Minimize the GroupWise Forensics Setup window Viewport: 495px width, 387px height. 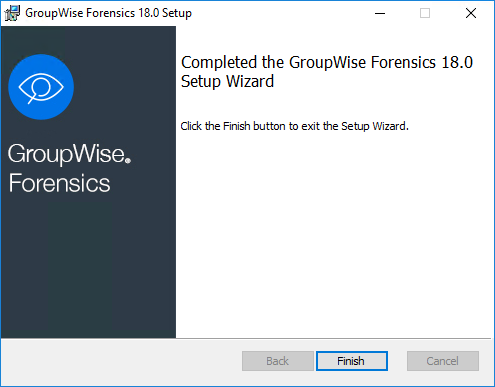pyautogui.click(x=380, y=13)
